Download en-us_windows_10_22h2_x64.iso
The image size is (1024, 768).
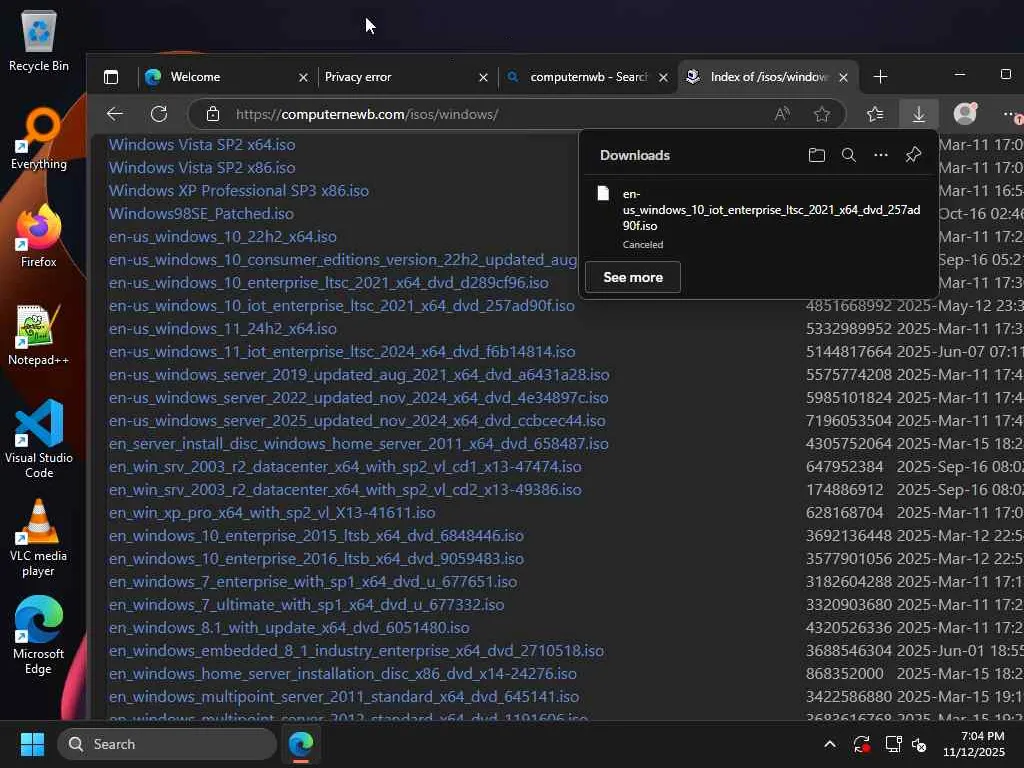[x=223, y=236]
